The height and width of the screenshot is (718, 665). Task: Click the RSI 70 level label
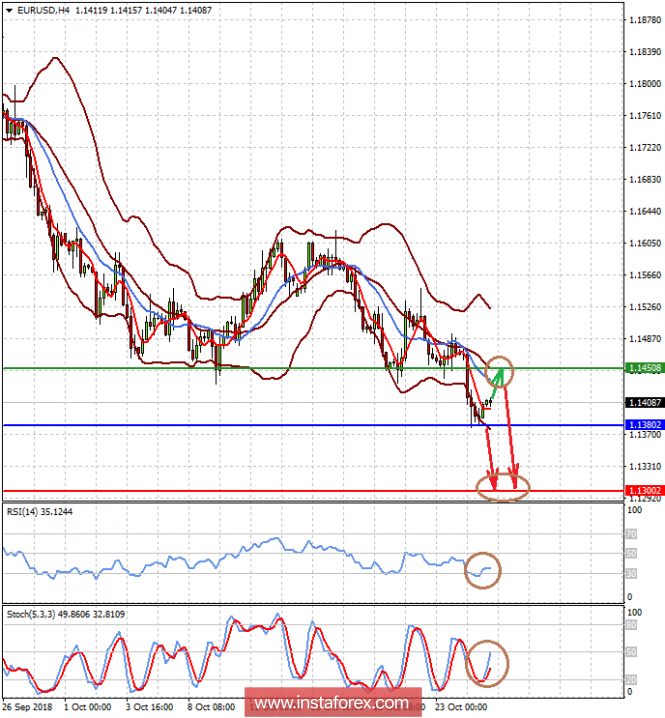coord(631,534)
